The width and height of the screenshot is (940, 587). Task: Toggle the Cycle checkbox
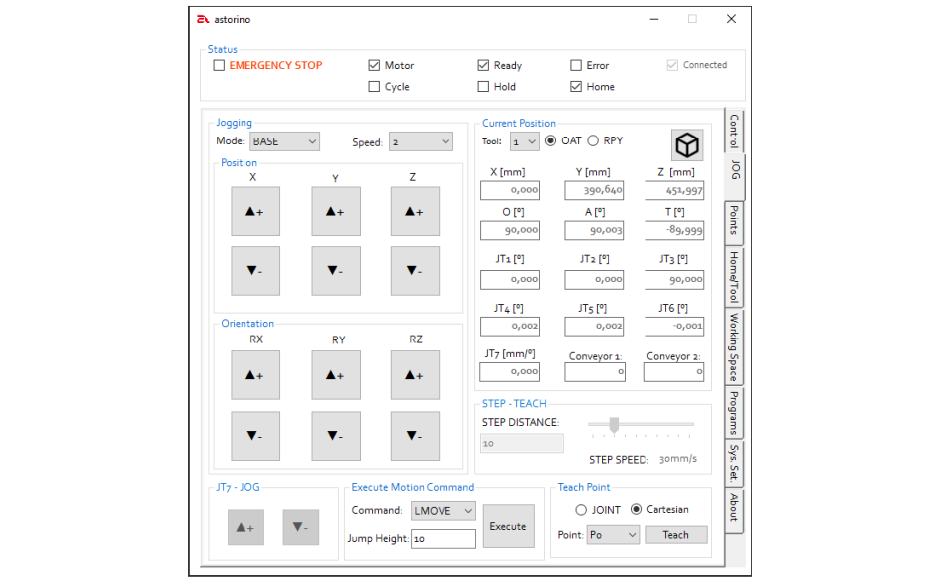click(374, 86)
